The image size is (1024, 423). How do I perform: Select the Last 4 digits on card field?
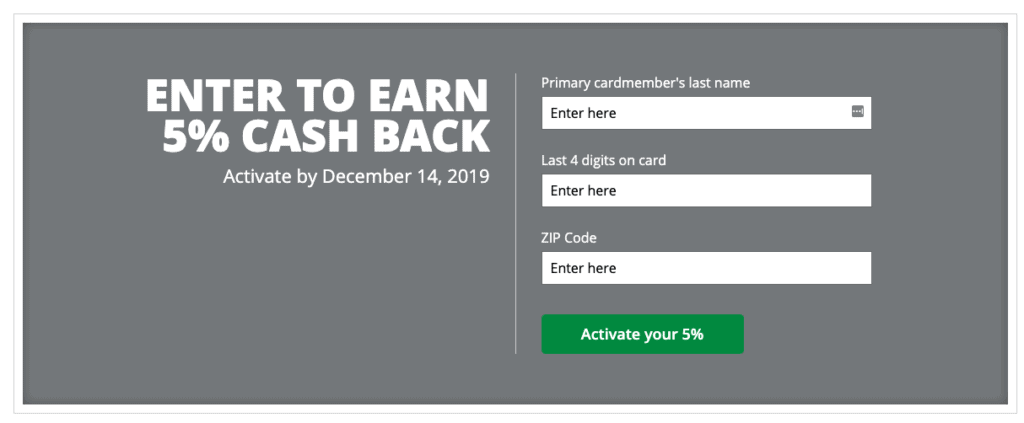tap(706, 190)
